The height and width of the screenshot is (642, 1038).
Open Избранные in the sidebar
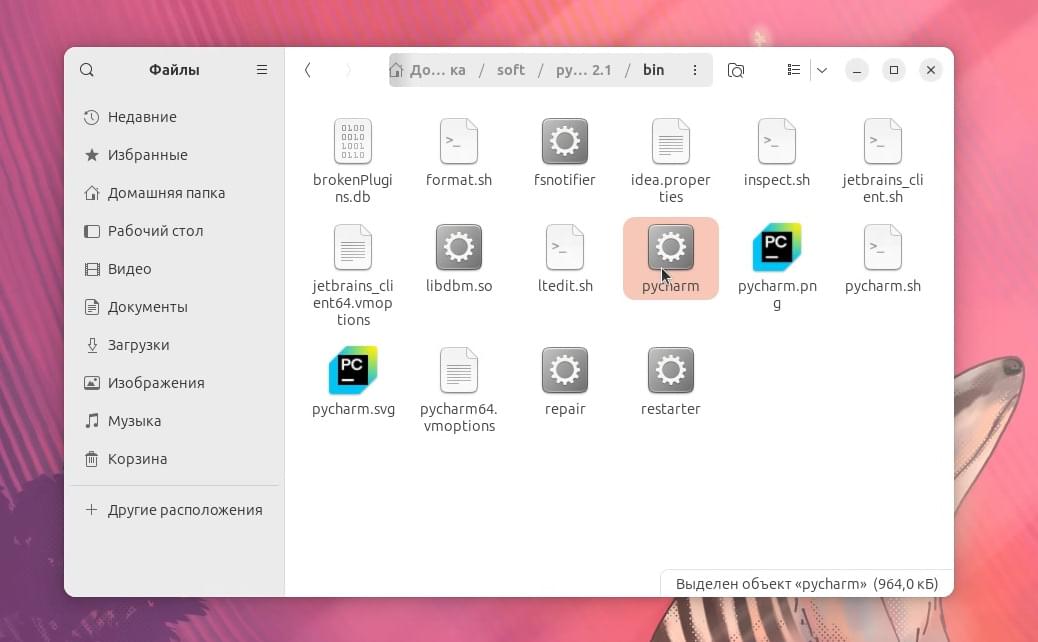(174, 155)
